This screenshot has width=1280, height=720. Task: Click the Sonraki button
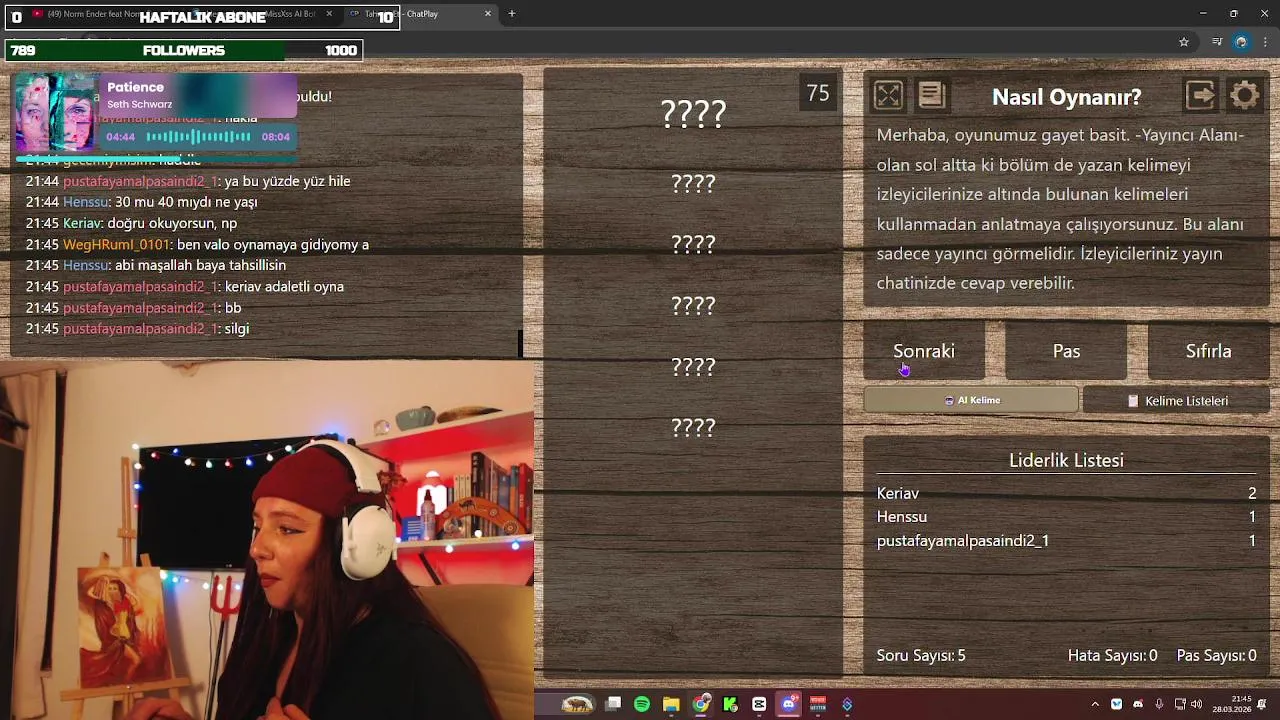click(924, 351)
